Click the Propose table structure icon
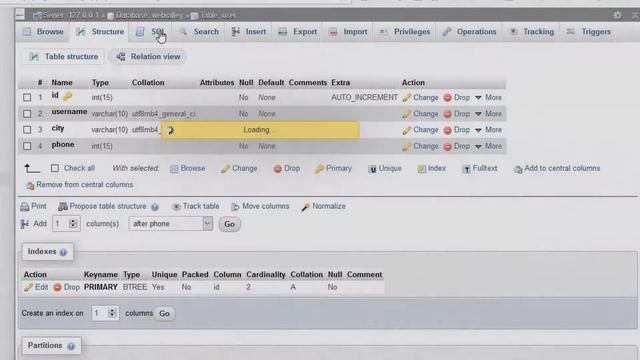The height and width of the screenshot is (360, 640). coord(62,207)
